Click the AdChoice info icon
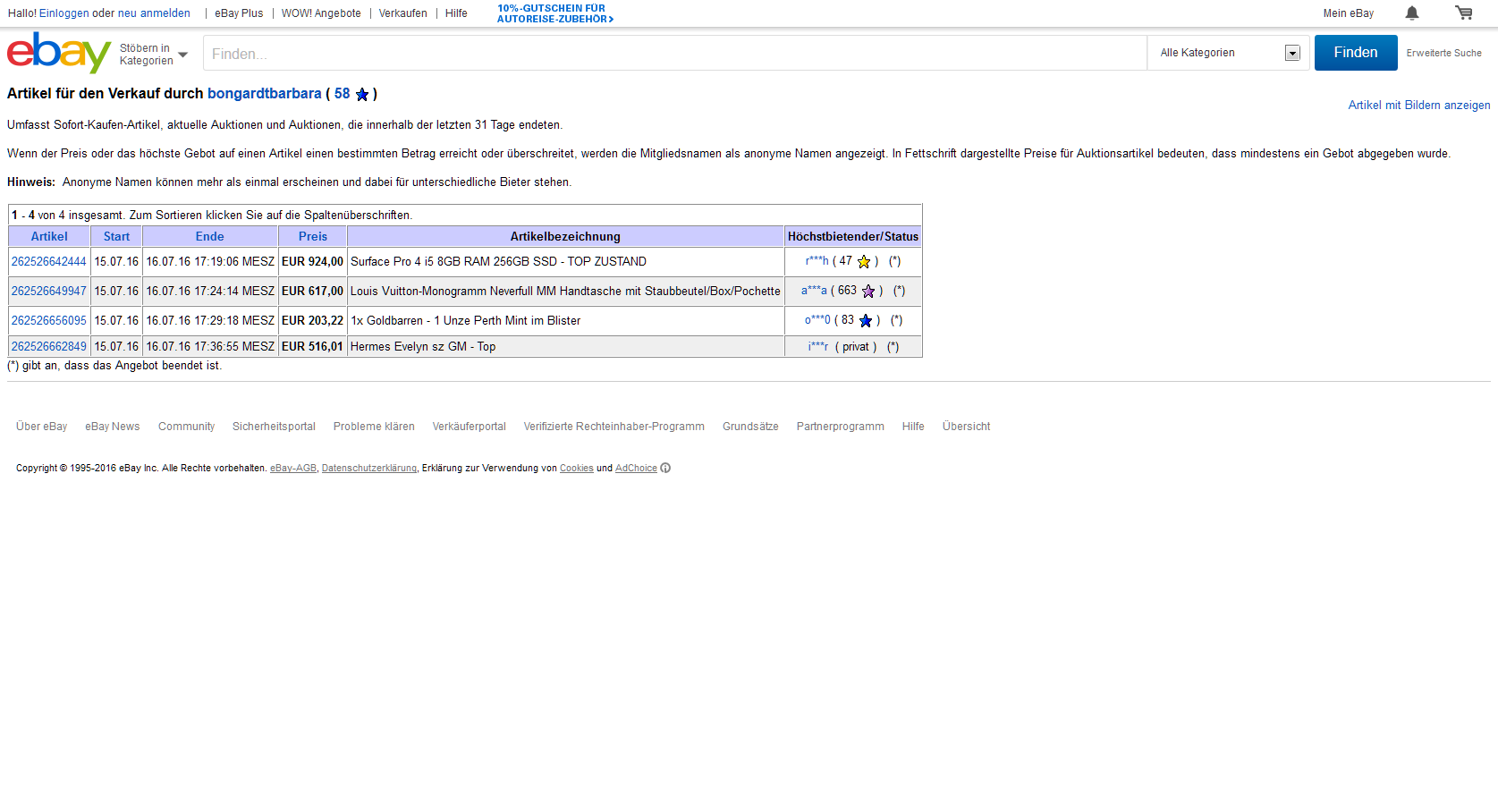Image resolution: width=1498 pixels, height=812 pixels. (665, 468)
